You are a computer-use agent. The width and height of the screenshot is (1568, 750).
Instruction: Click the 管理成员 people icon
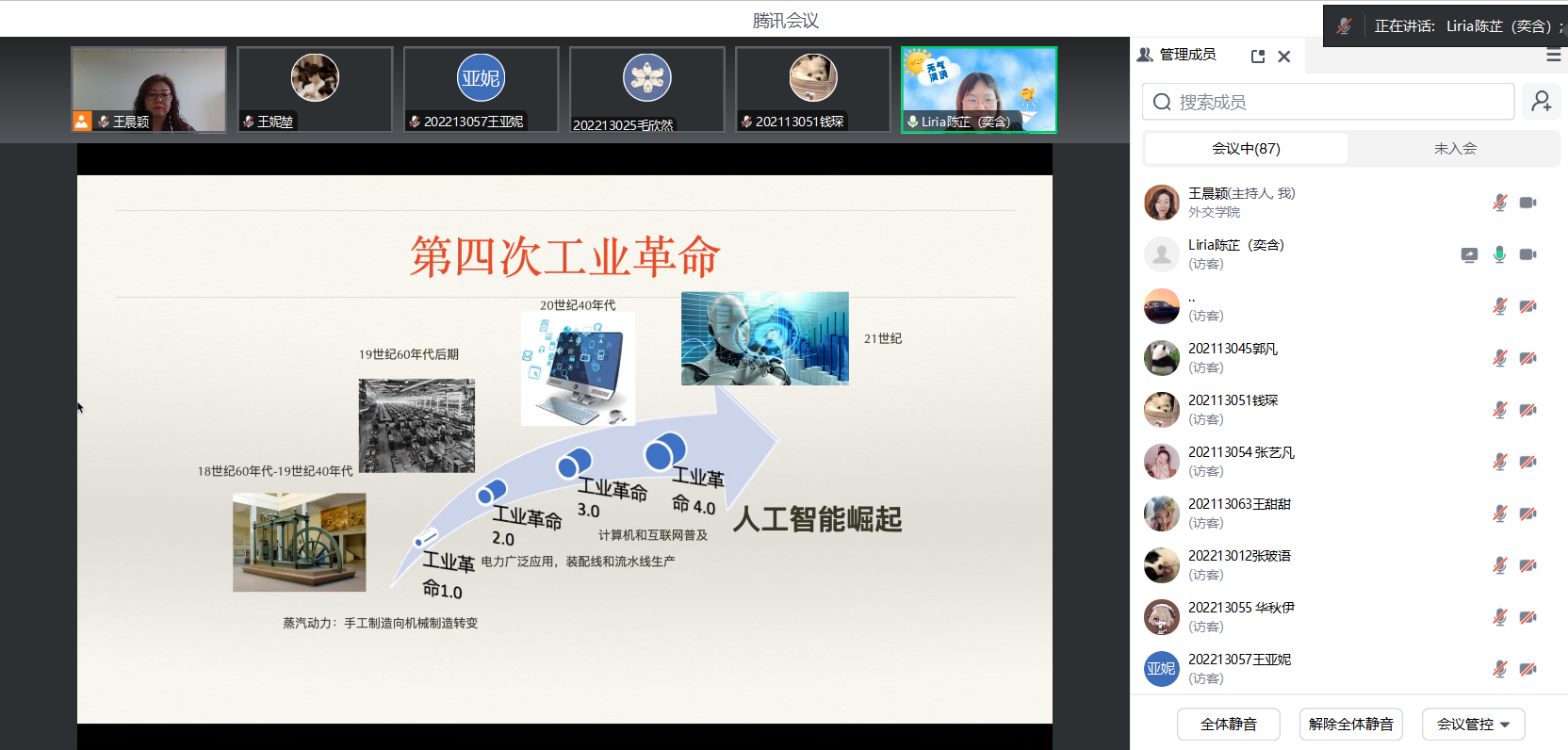point(1145,56)
